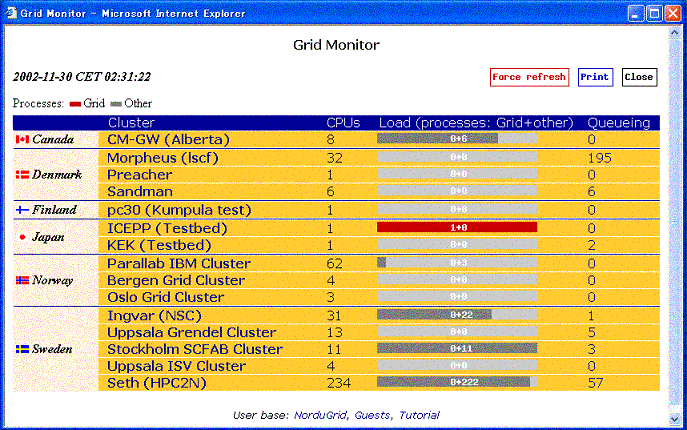The height and width of the screenshot is (430, 687).
Task: Open the ICEPP (Testbed) cluster link
Action: (x=167, y=228)
